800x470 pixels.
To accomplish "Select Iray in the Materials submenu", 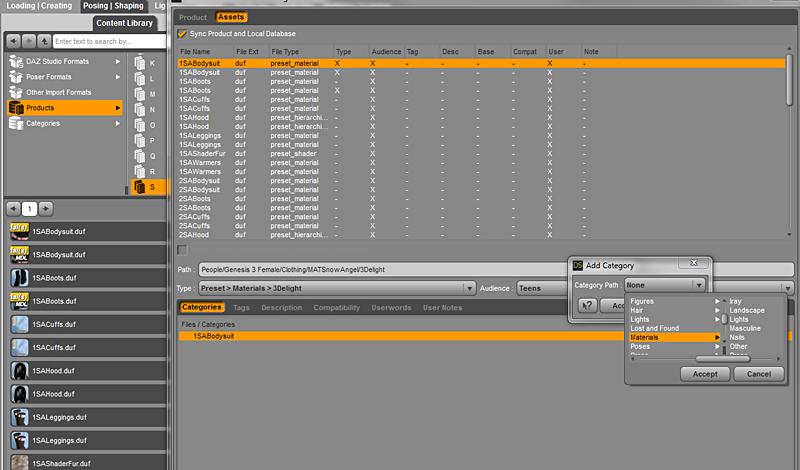I will click(x=735, y=302).
